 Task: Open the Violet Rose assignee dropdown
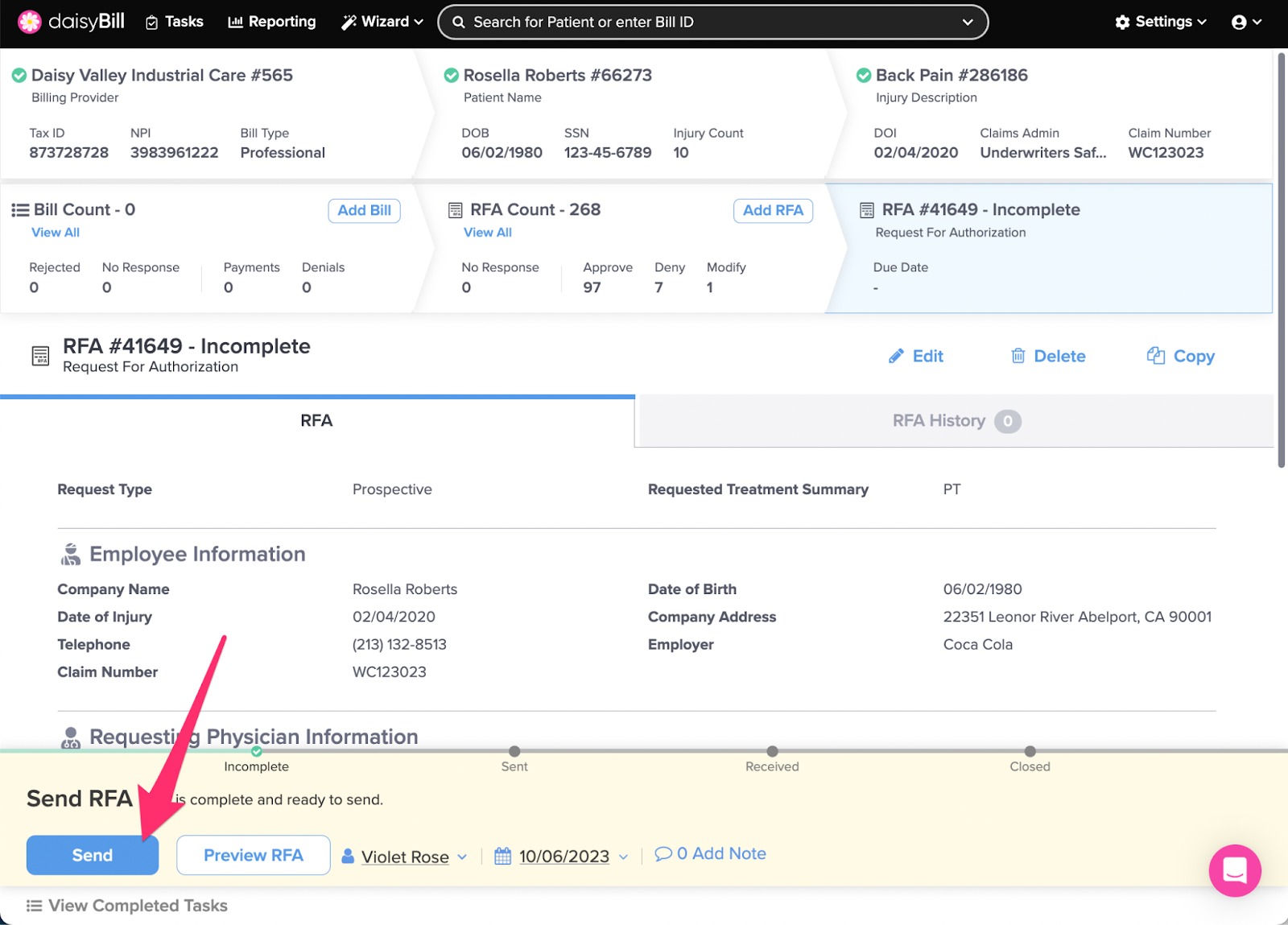point(405,857)
